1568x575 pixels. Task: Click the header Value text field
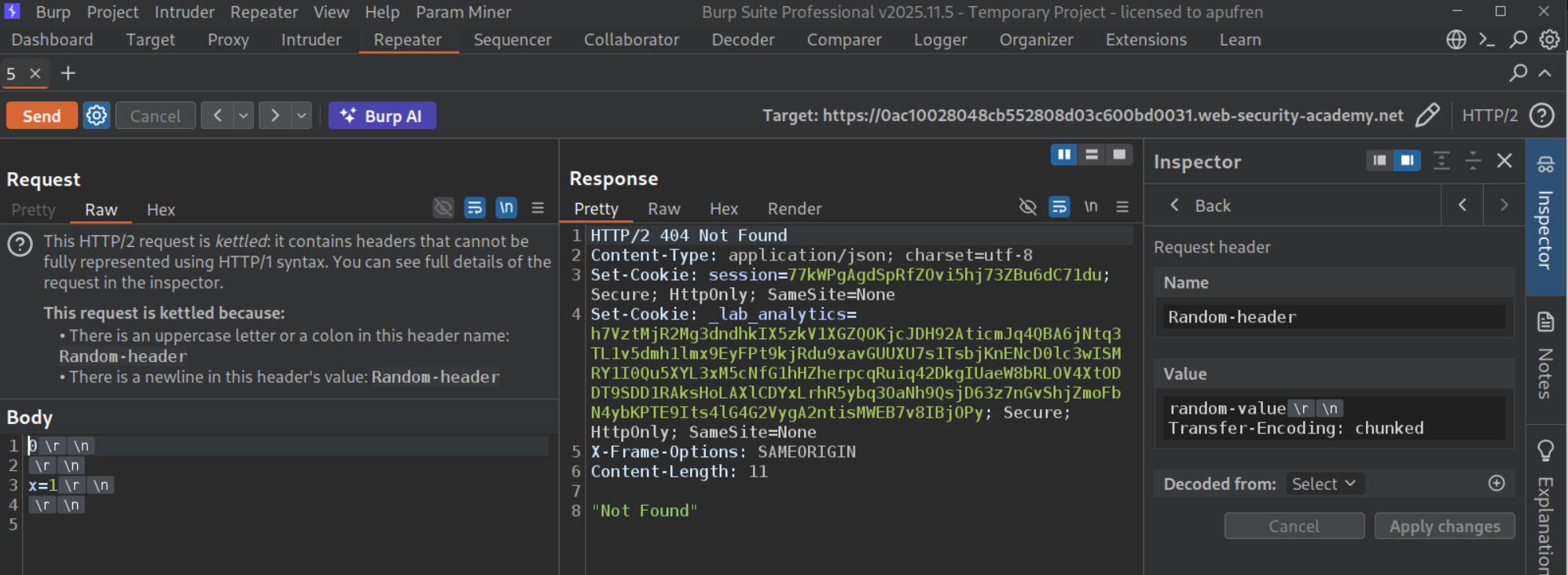tap(1334, 418)
